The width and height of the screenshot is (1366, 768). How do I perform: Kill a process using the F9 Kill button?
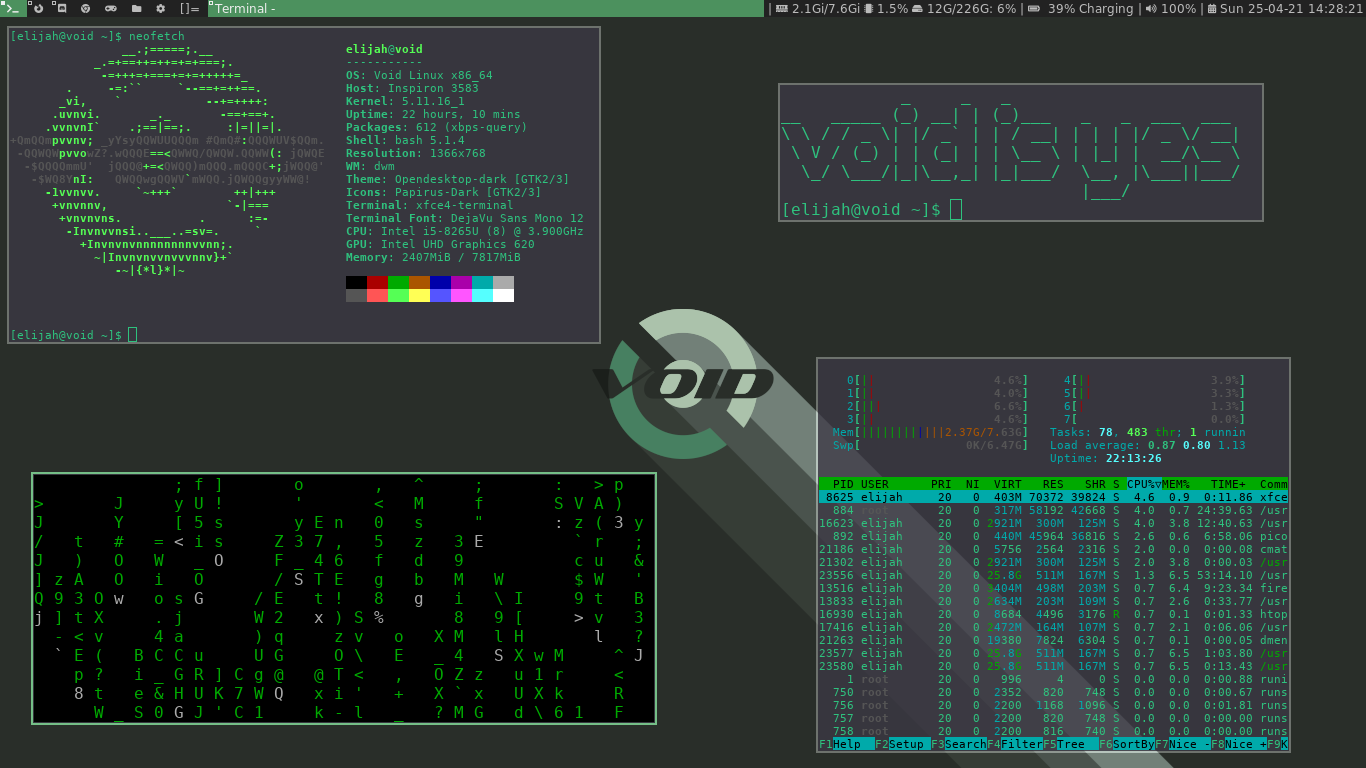click(1281, 744)
